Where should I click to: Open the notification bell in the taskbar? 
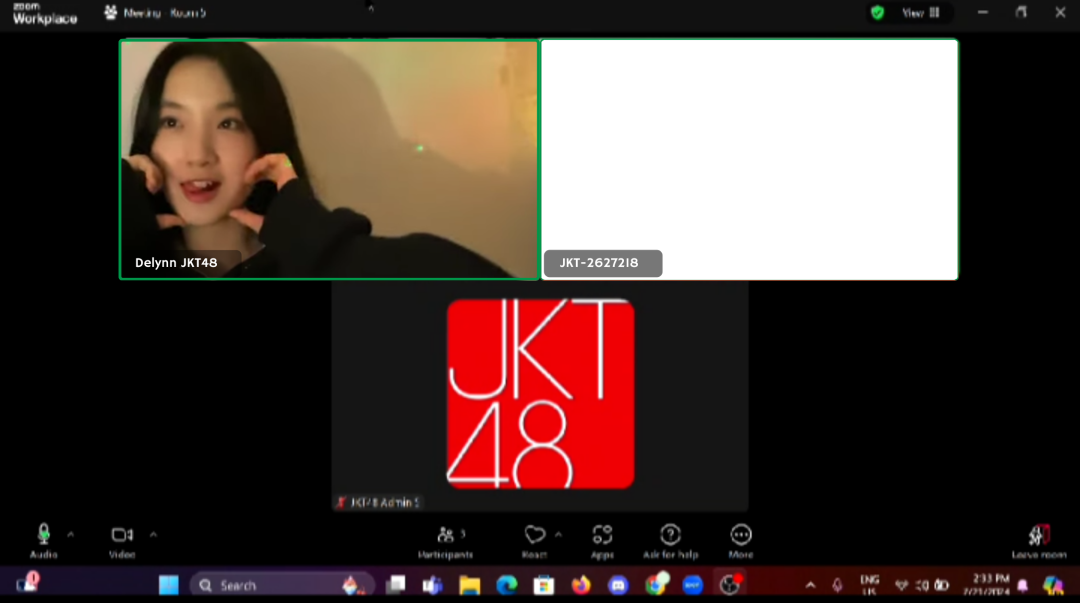(1023, 586)
